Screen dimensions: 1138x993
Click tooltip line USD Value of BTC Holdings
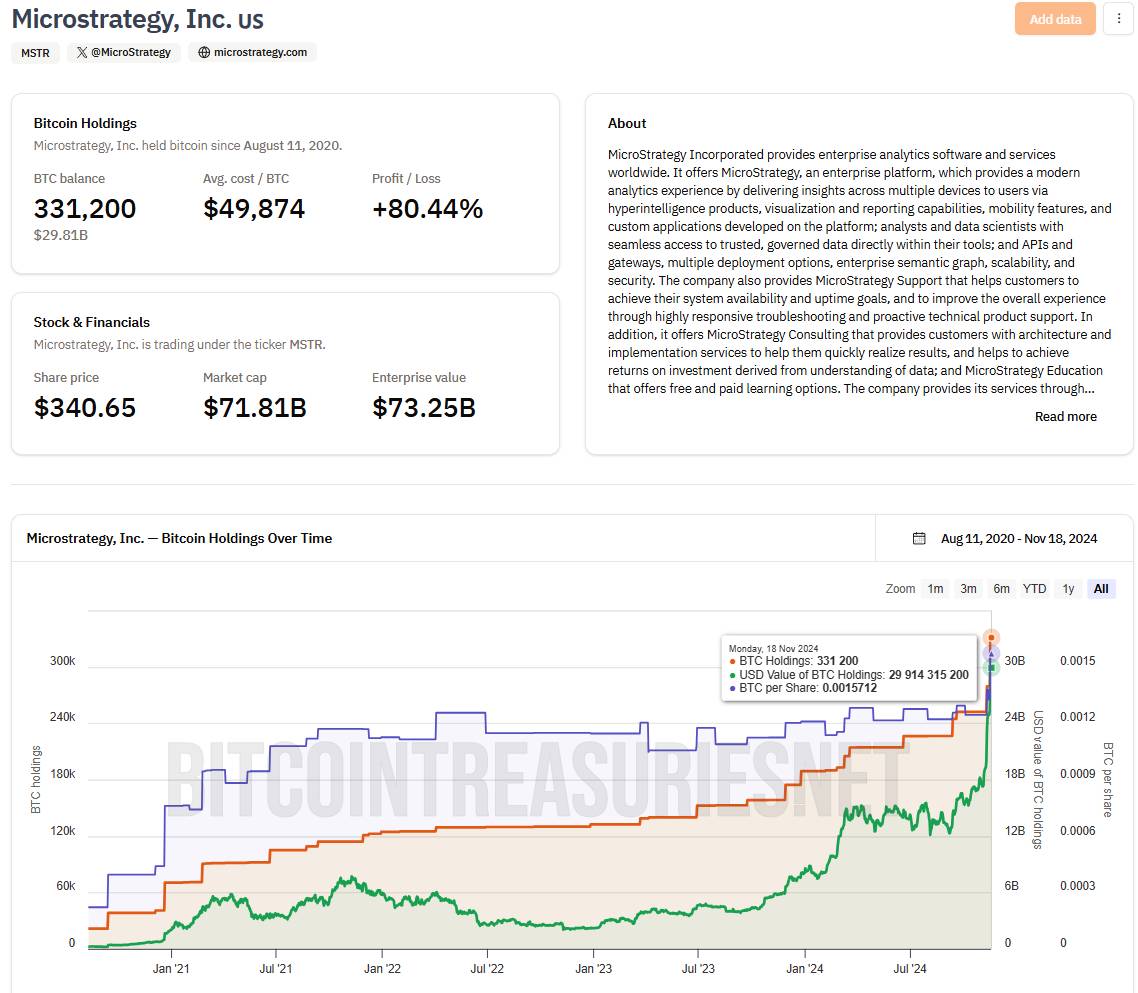[849, 675]
